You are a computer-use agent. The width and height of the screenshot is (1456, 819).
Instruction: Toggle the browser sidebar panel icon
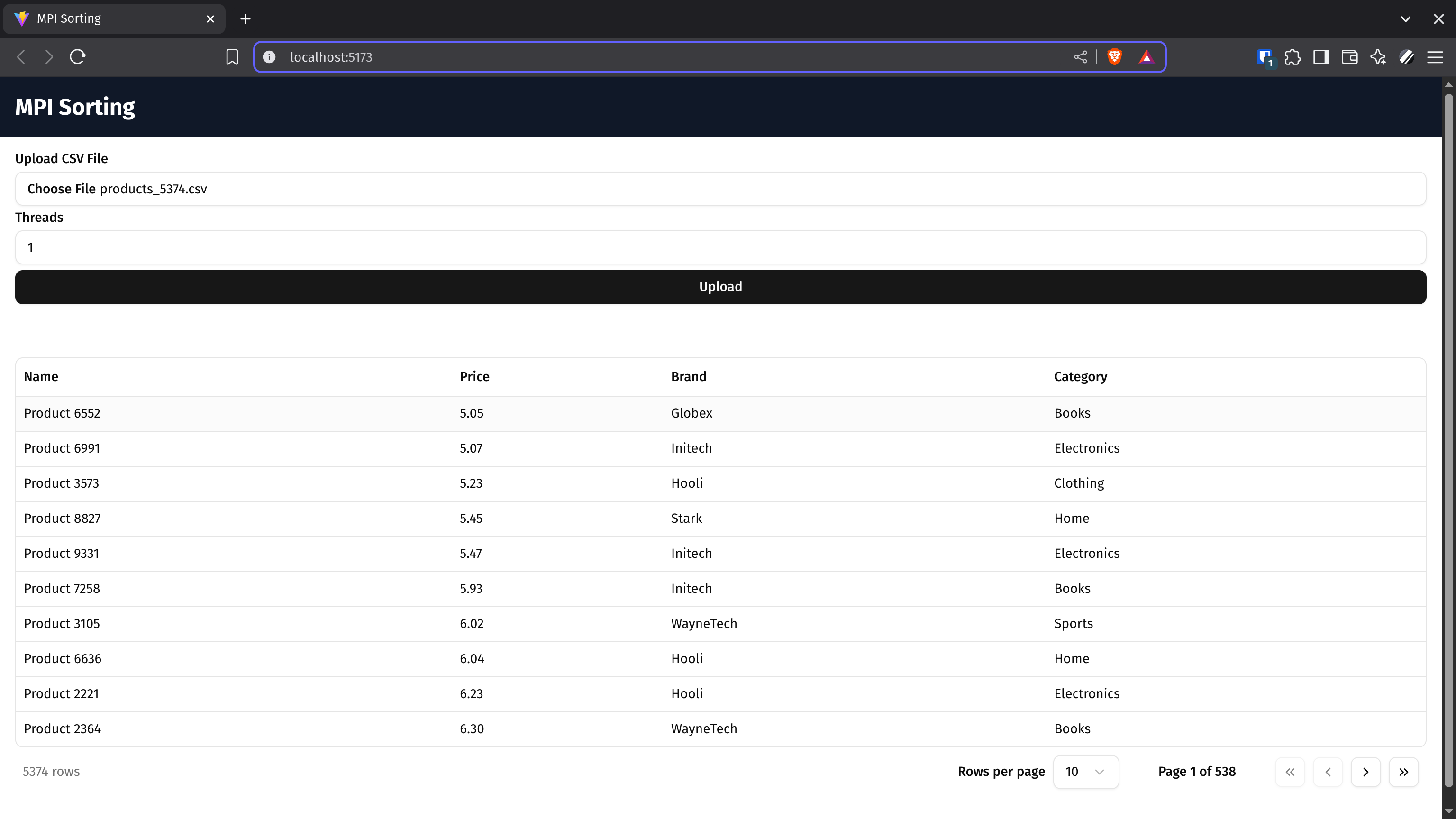click(1321, 56)
